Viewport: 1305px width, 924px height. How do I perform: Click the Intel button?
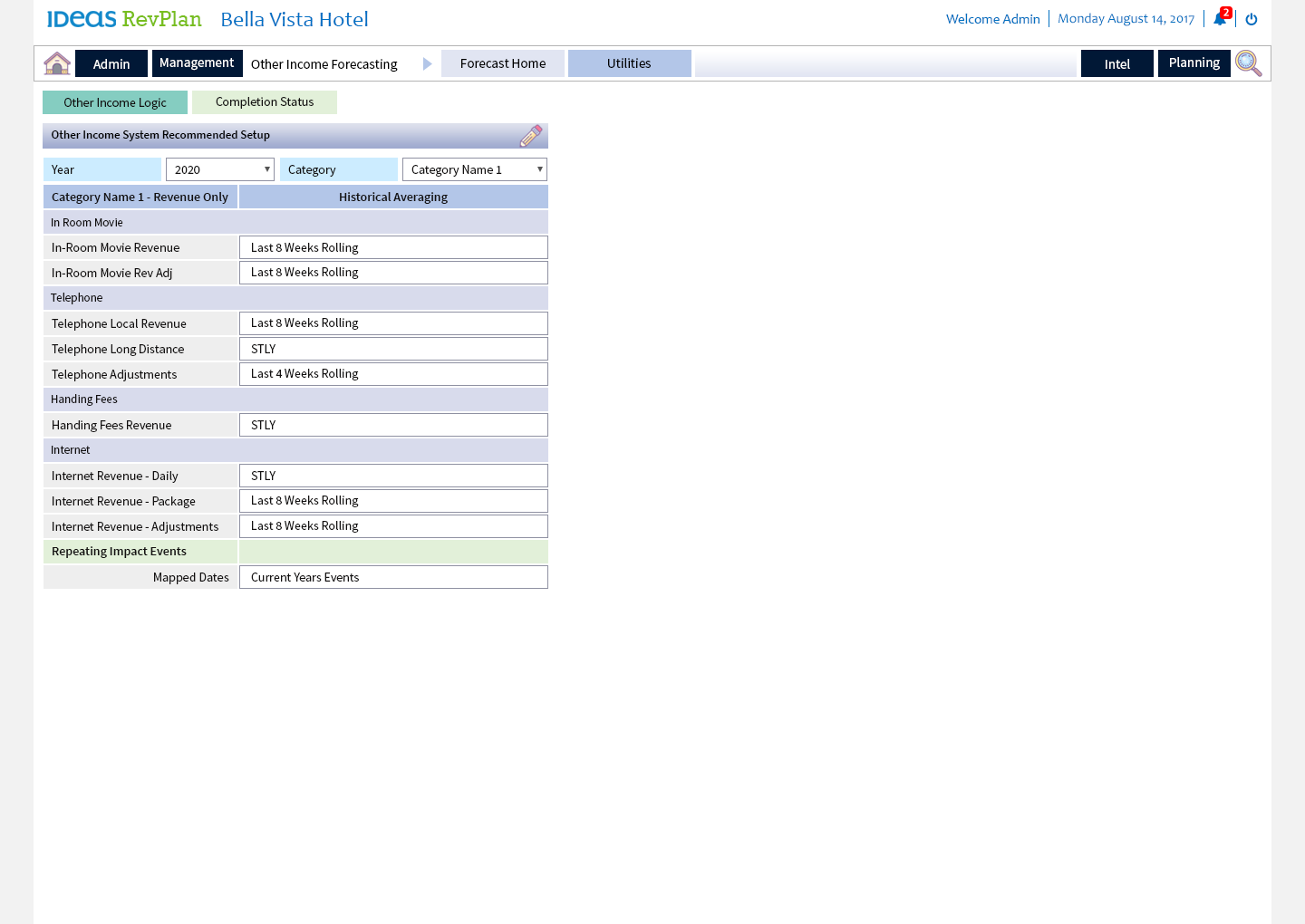pyautogui.click(x=1116, y=64)
